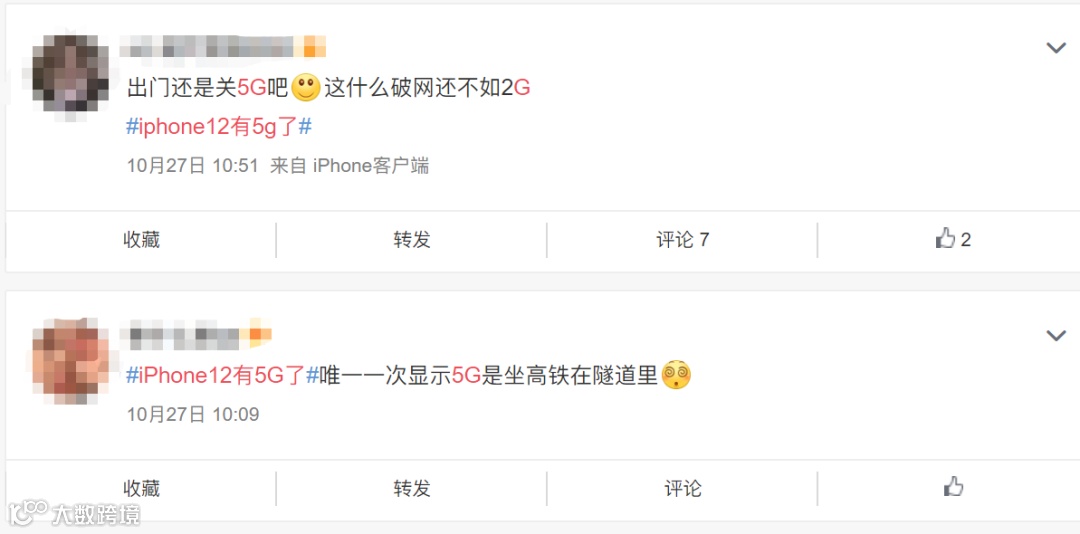
Task: Click the orange badge beside first username
Action: click(314, 47)
